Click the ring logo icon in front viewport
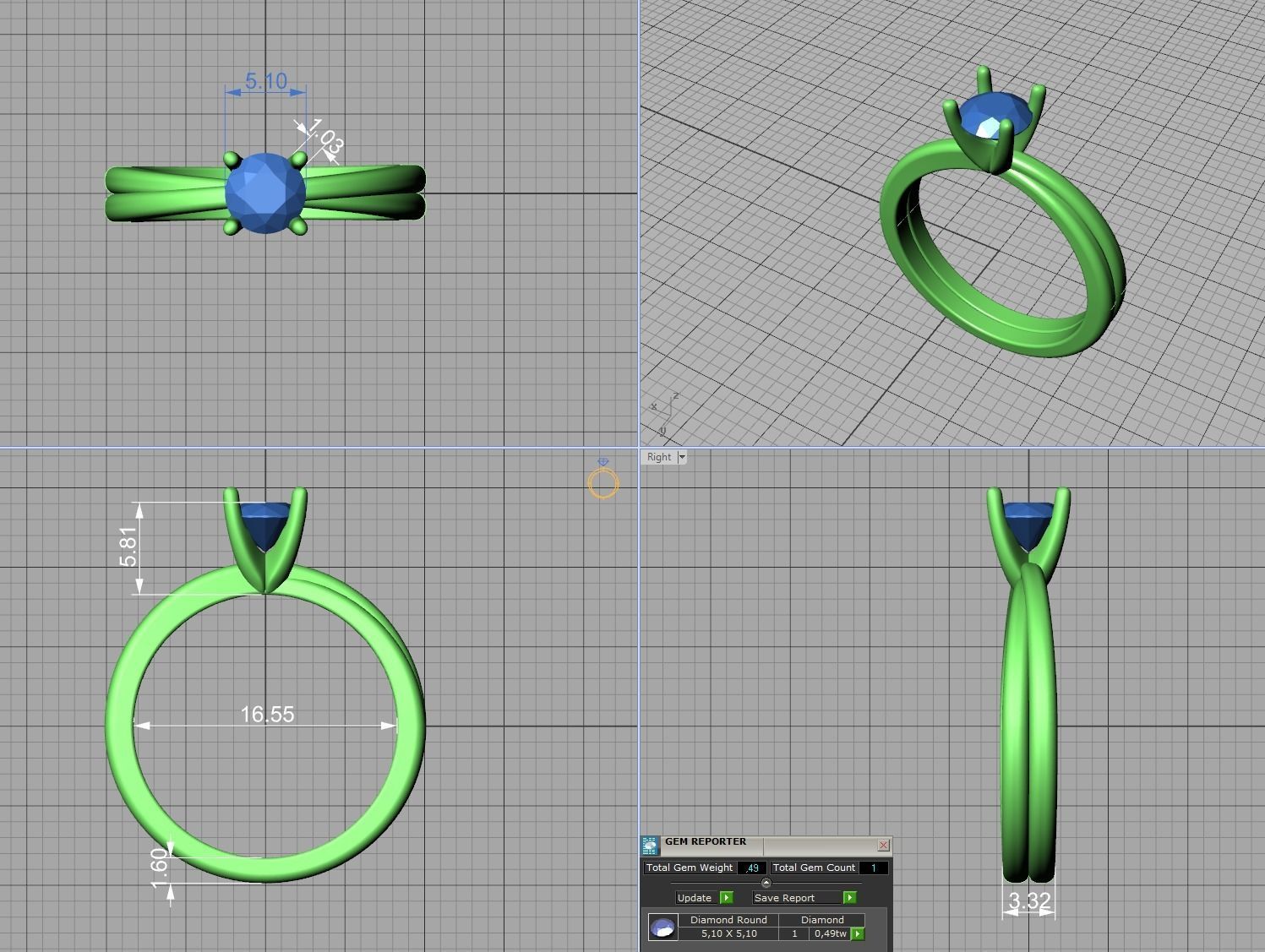1265x952 pixels. tap(603, 479)
